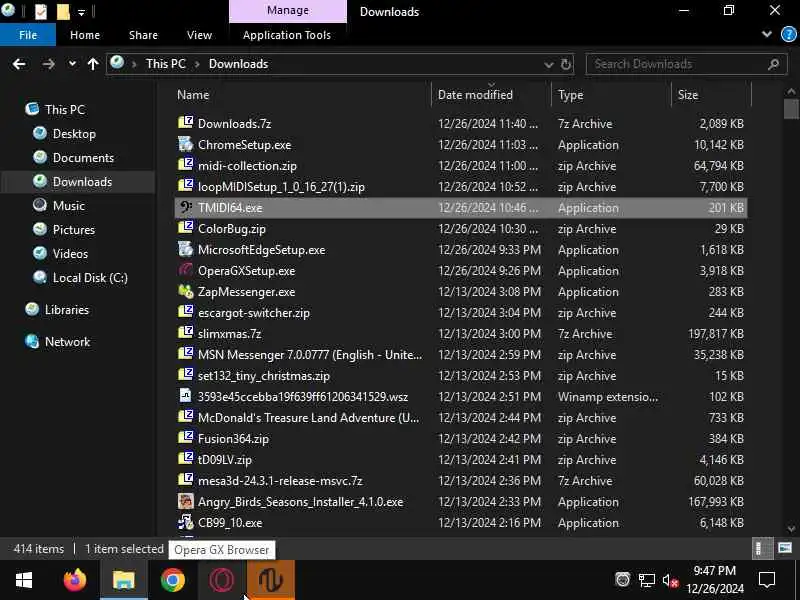Image resolution: width=800 pixels, height=600 pixels.
Task: Open Pictures in the navigation pane
Action: [x=73, y=230]
